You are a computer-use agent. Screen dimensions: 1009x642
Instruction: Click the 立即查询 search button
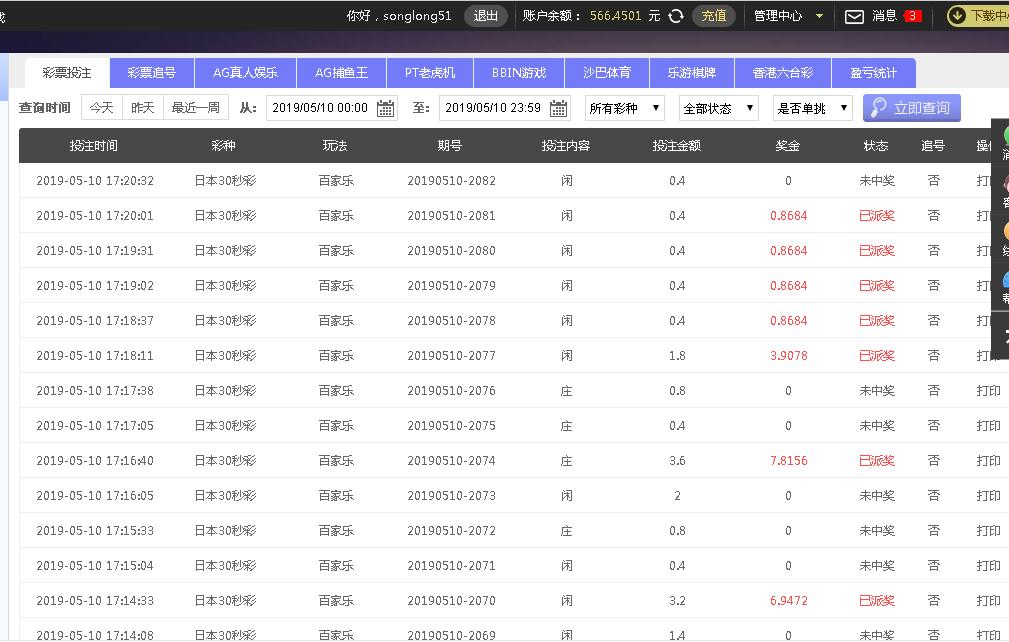pyautogui.click(x=911, y=108)
